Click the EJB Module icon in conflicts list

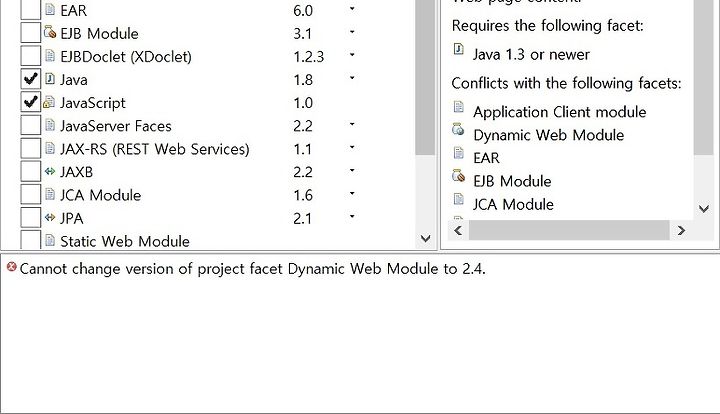pyautogui.click(x=458, y=175)
